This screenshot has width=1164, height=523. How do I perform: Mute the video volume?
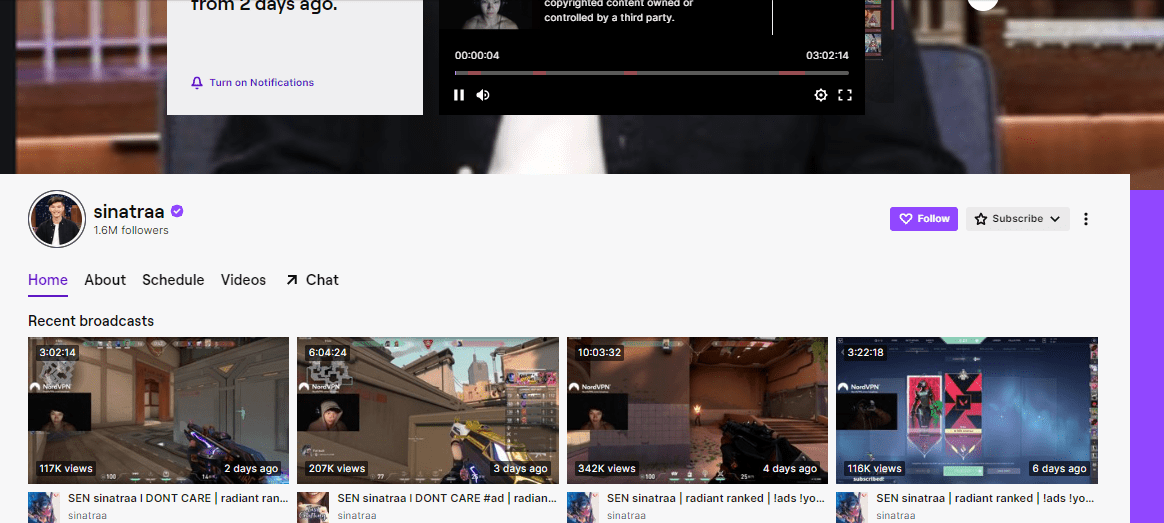click(483, 95)
